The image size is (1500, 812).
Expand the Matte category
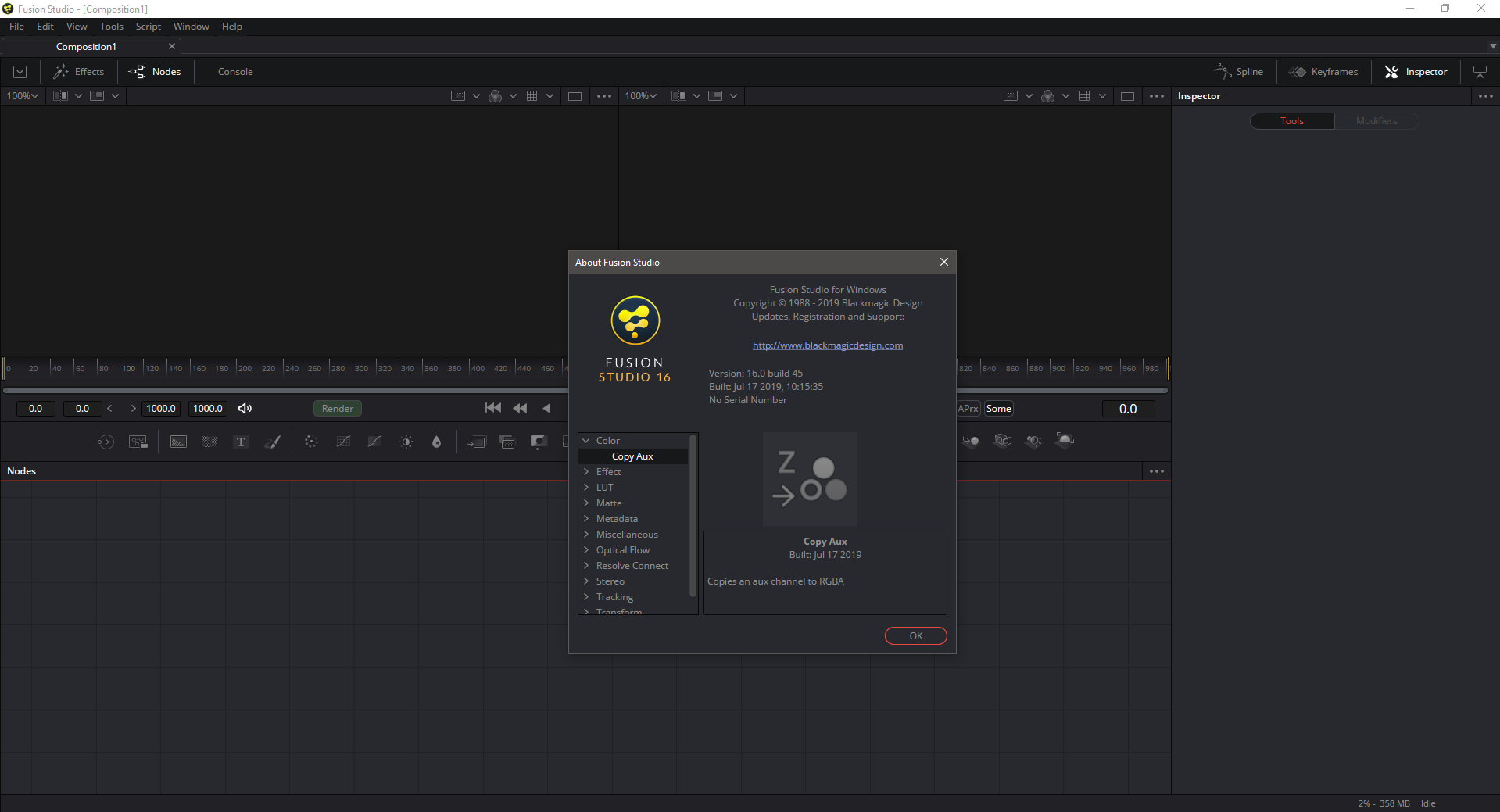tap(585, 503)
